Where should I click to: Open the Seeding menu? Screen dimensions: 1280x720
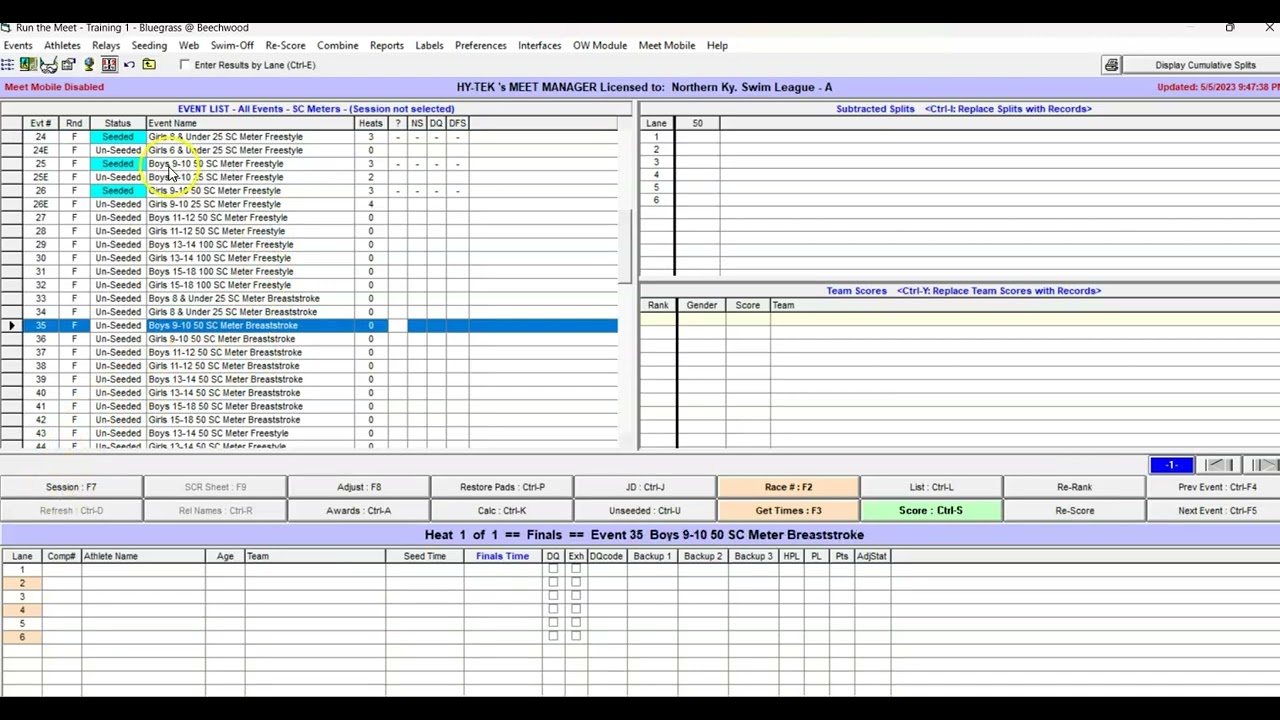click(149, 45)
